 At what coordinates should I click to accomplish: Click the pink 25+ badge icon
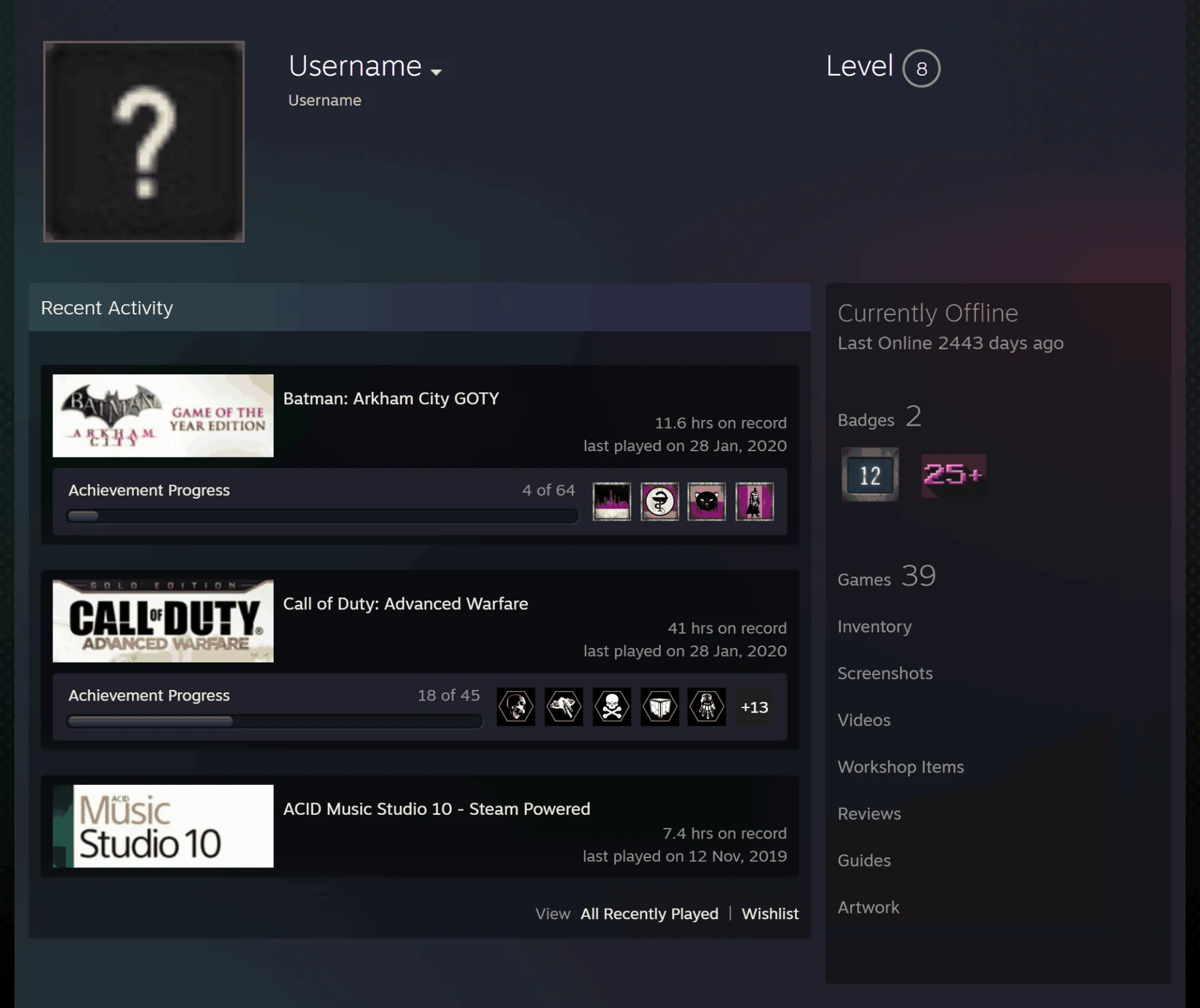[x=953, y=475]
